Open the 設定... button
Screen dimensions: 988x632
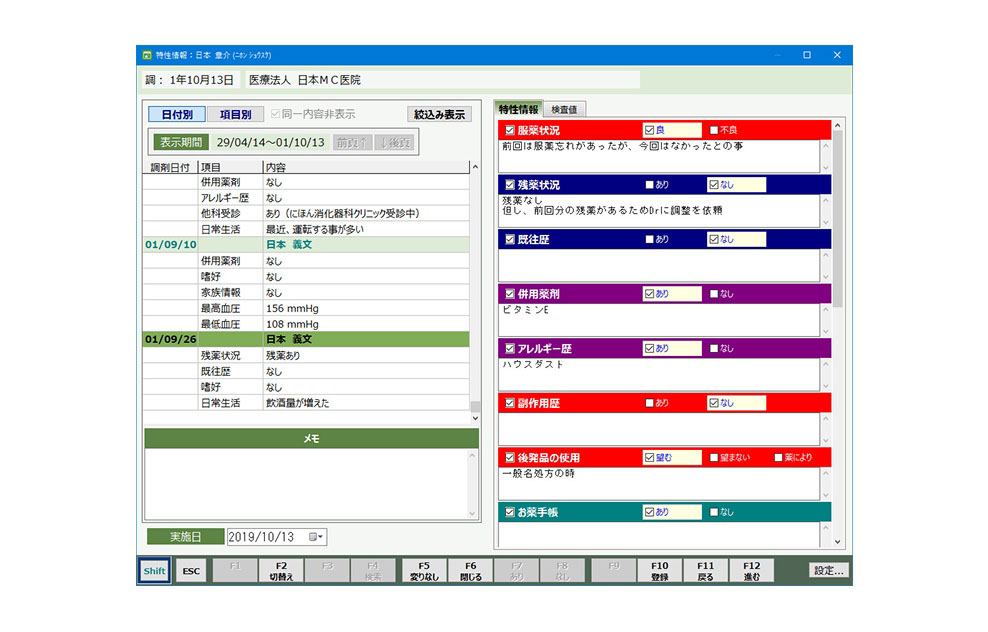pos(829,571)
